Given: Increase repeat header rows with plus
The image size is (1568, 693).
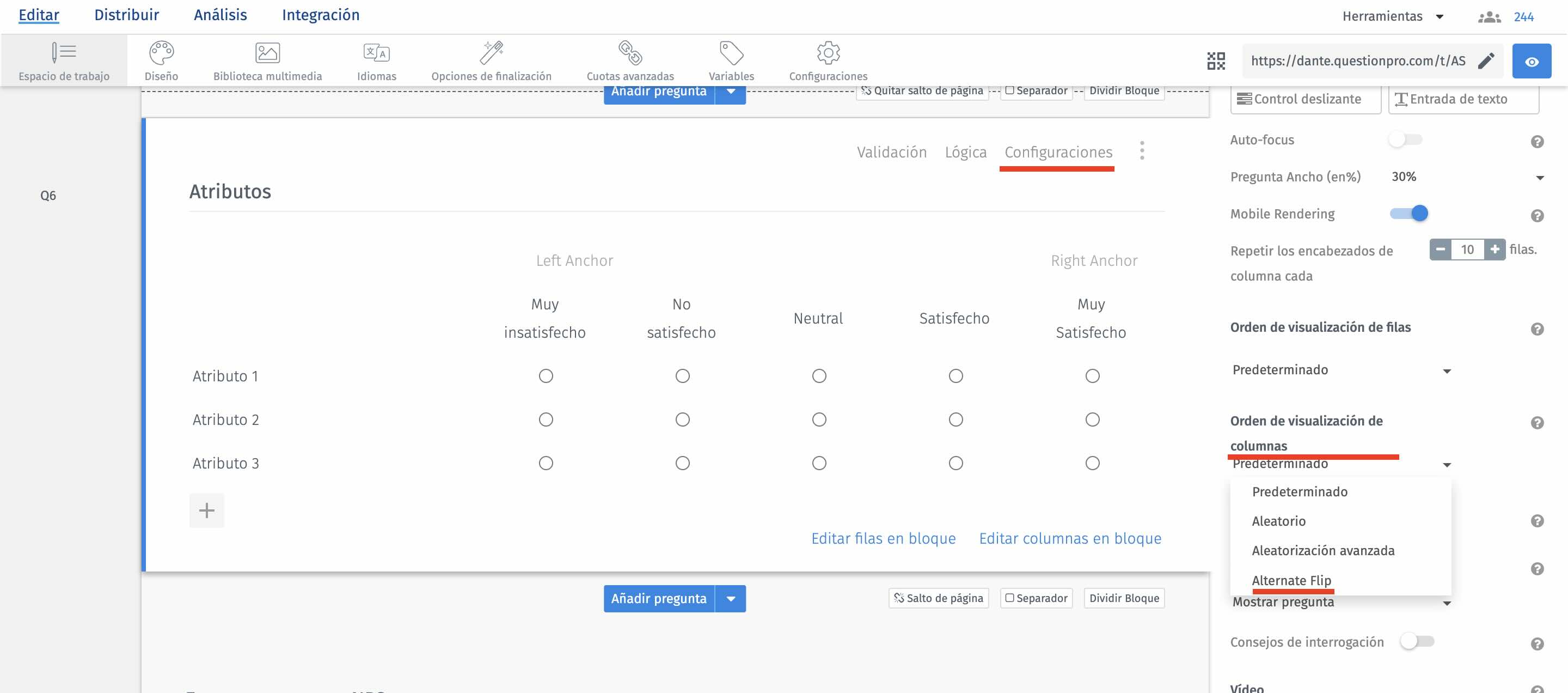Looking at the screenshot, I should 1494,249.
